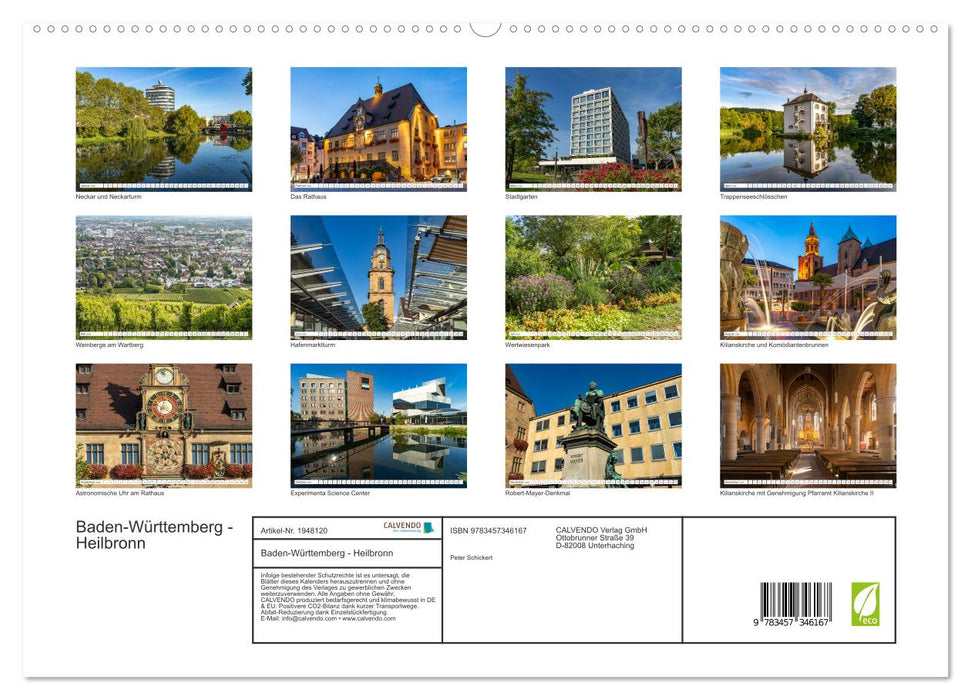Click the Peter Schickert author name

tap(470, 555)
